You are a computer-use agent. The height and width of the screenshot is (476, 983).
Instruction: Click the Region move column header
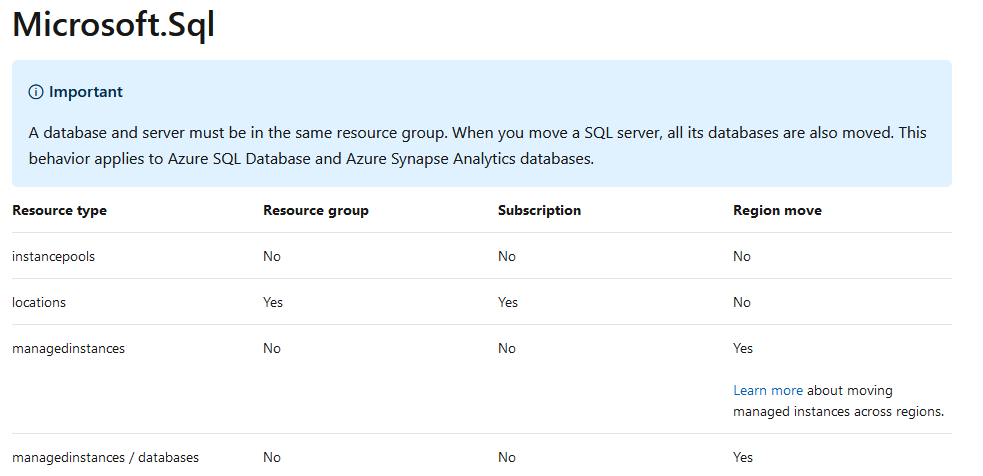coord(777,210)
